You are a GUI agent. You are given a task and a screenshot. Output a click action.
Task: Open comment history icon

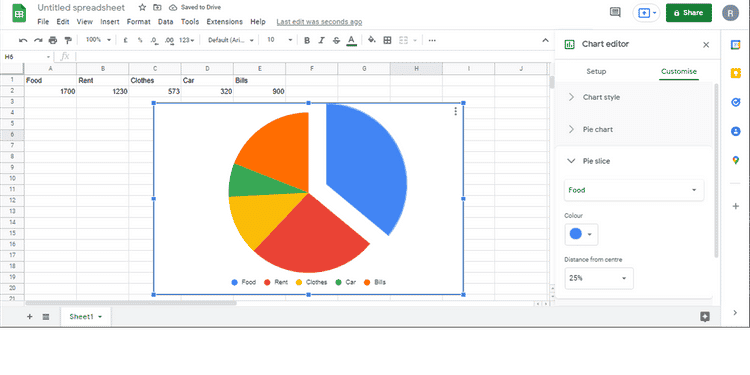coord(615,12)
